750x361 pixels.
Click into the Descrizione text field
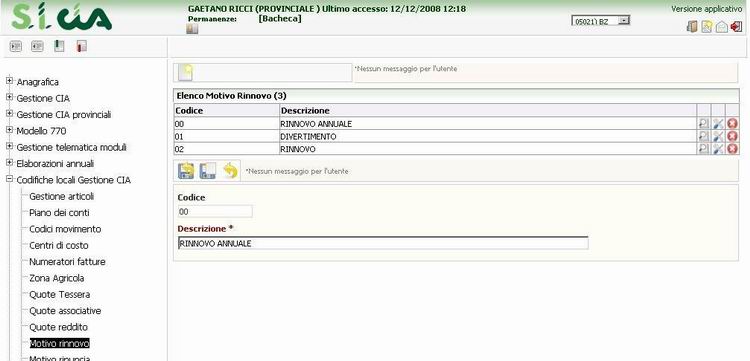[383, 243]
